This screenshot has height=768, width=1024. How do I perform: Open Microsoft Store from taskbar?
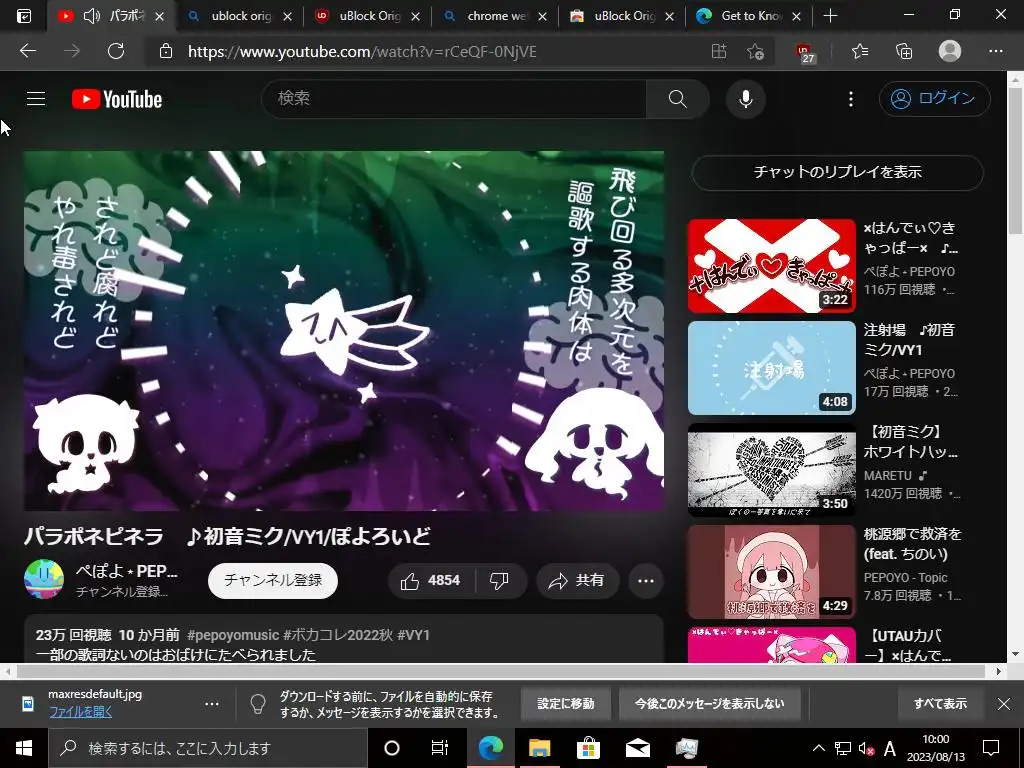pyautogui.click(x=588, y=748)
